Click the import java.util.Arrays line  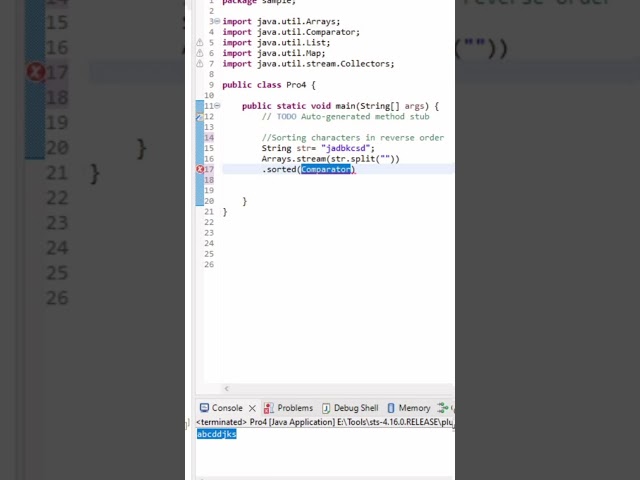point(281,22)
